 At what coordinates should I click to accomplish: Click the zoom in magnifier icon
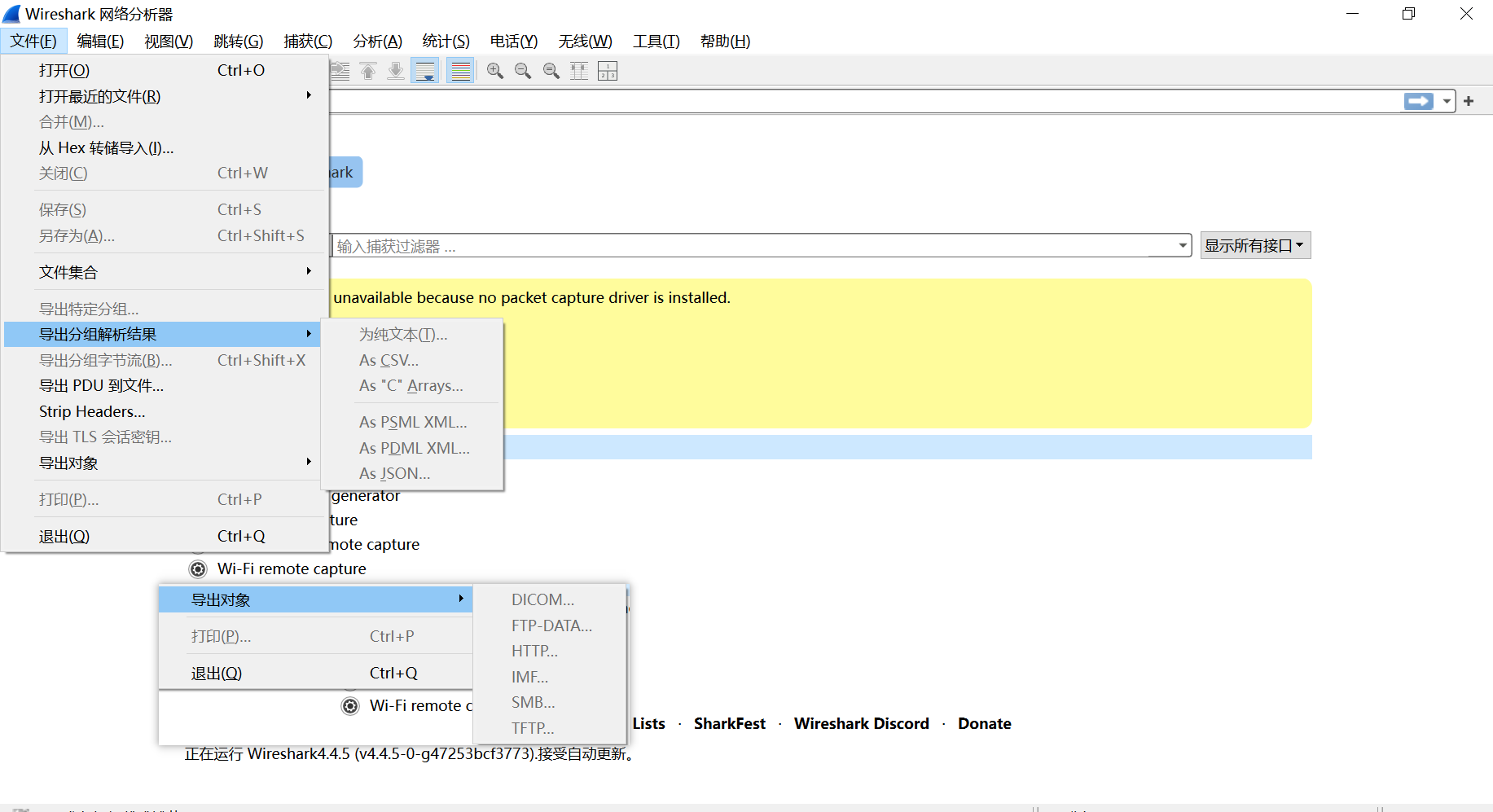pos(495,71)
